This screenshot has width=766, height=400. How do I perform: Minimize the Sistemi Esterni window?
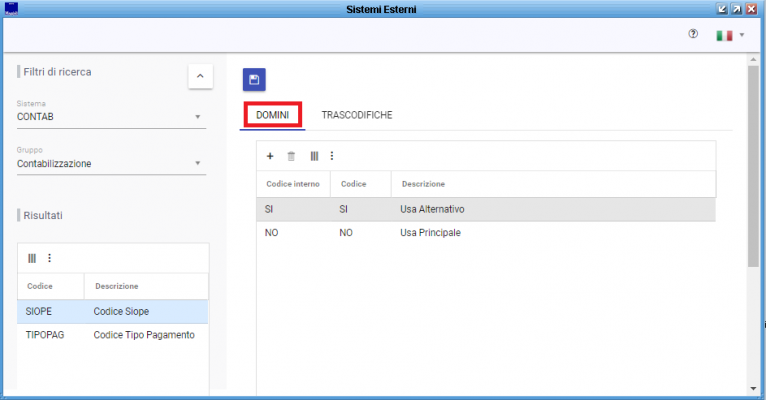pos(722,9)
